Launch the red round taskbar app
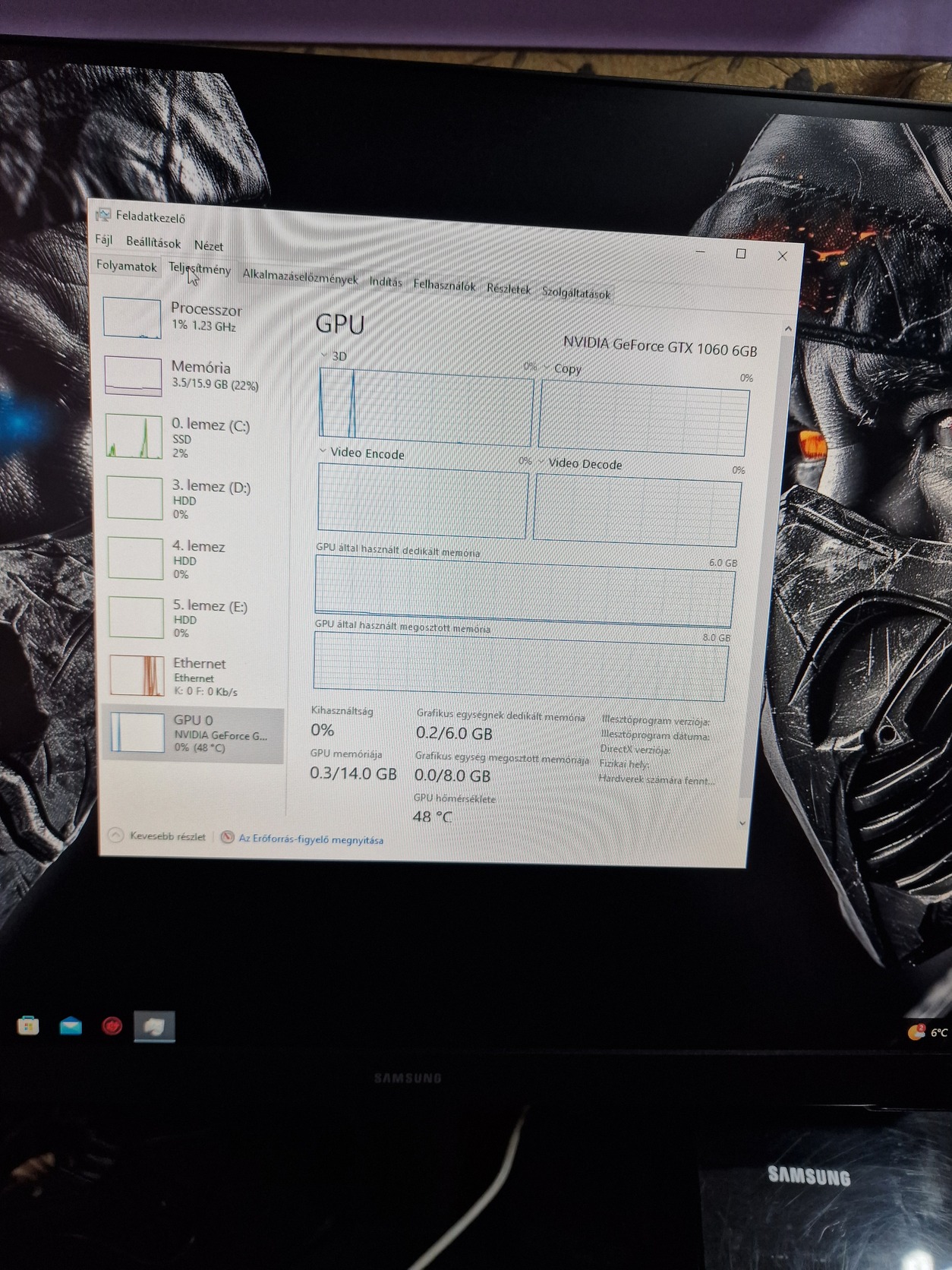This screenshot has height=1270, width=952. tap(112, 1026)
